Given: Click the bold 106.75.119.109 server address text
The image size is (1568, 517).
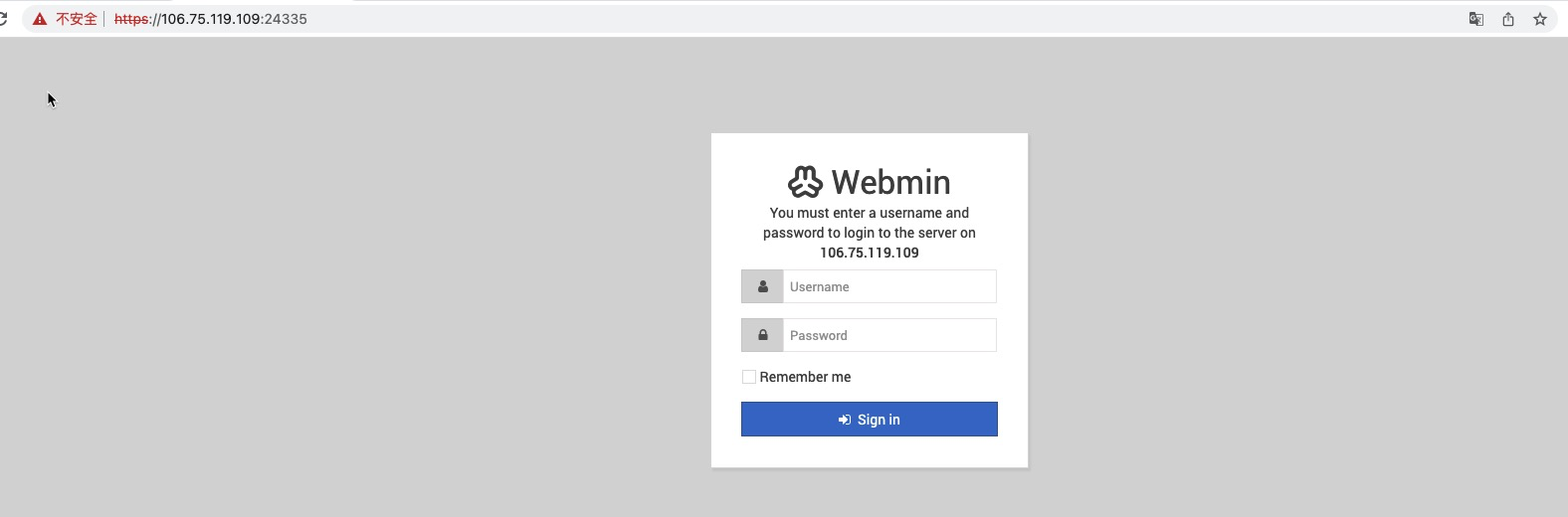Looking at the screenshot, I should (x=870, y=253).
